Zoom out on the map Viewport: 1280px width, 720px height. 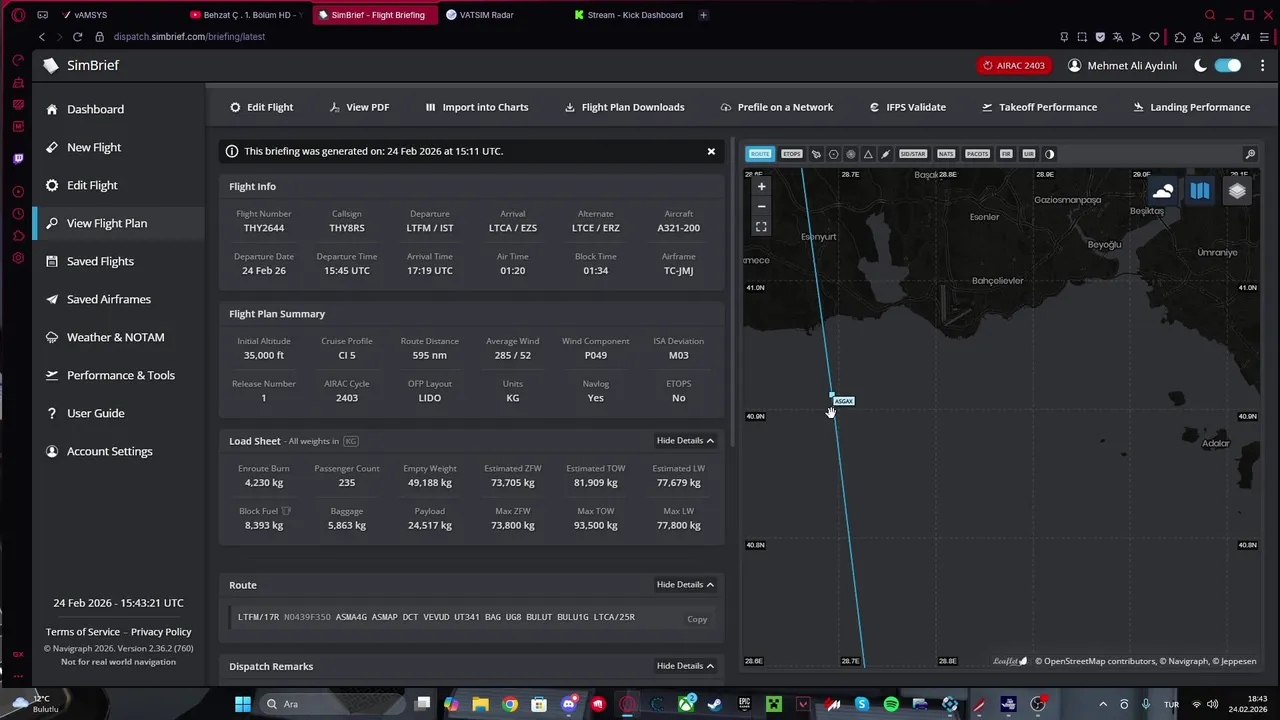click(761, 206)
